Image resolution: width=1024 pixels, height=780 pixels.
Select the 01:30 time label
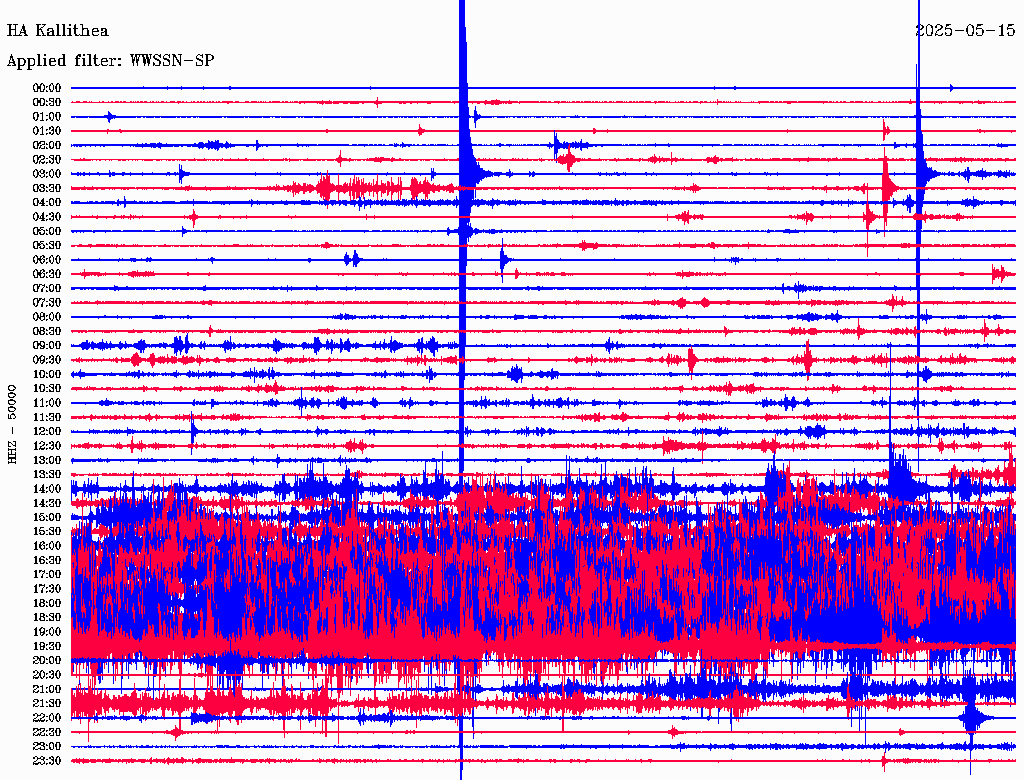tap(47, 131)
